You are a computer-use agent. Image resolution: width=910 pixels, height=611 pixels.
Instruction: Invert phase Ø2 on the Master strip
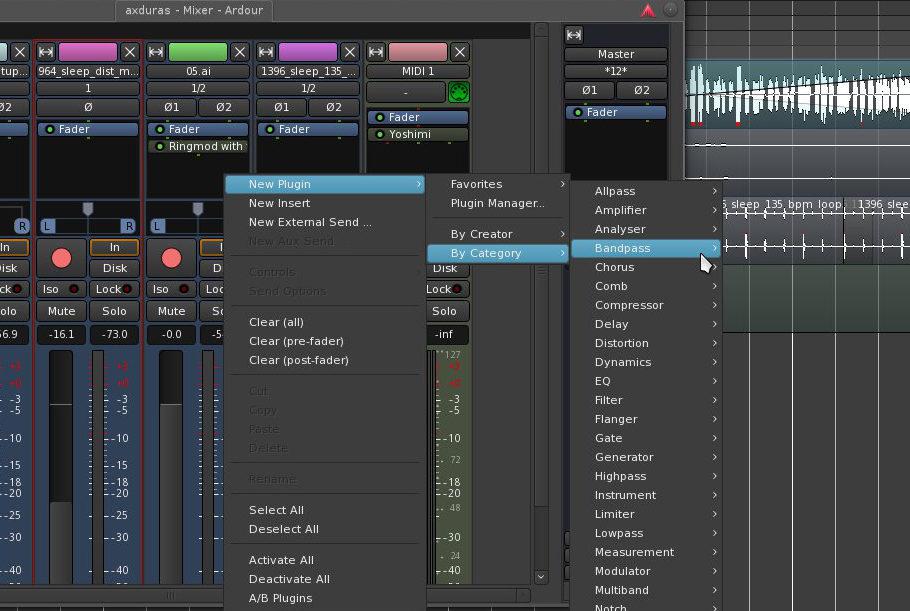click(642, 91)
